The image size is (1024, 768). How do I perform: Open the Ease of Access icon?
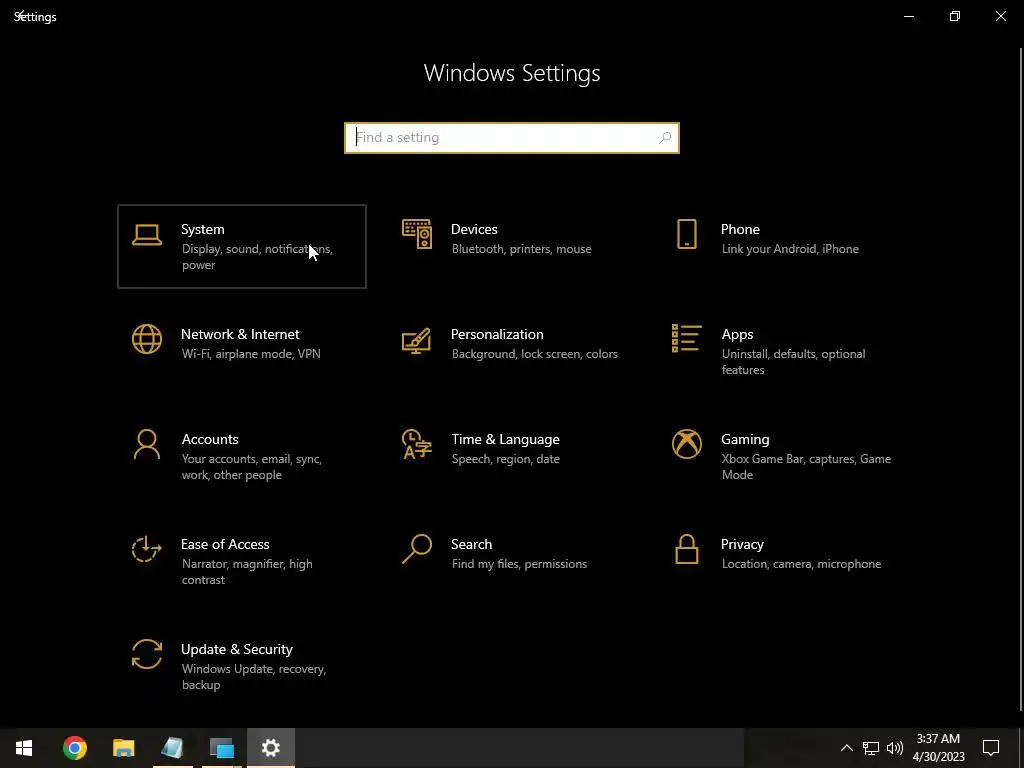click(x=147, y=549)
